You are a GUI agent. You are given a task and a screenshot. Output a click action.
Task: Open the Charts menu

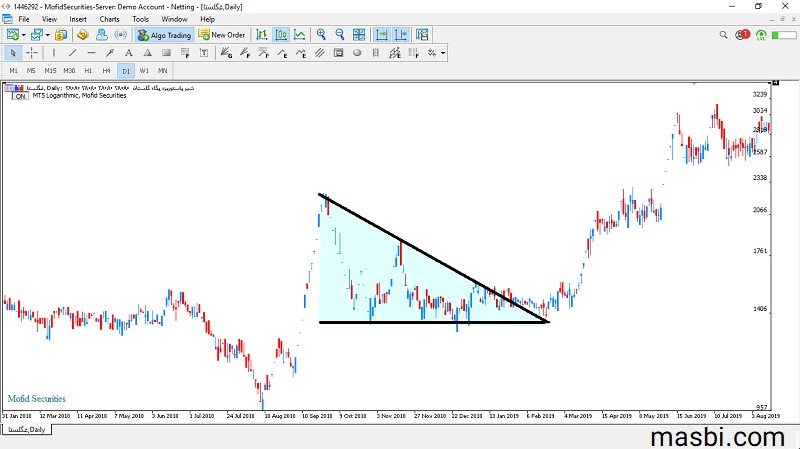coord(109,19)
